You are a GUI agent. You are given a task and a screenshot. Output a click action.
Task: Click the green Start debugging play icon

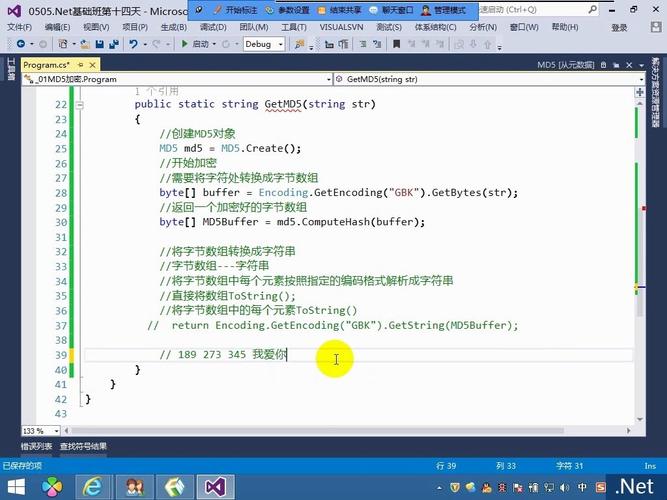(185, 44)
